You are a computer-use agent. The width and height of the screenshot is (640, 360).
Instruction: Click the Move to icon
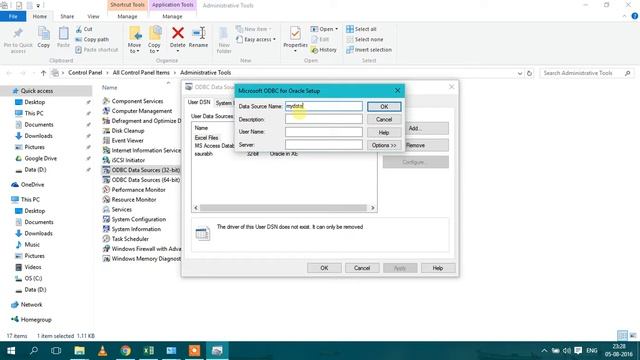tap(134, 33)
